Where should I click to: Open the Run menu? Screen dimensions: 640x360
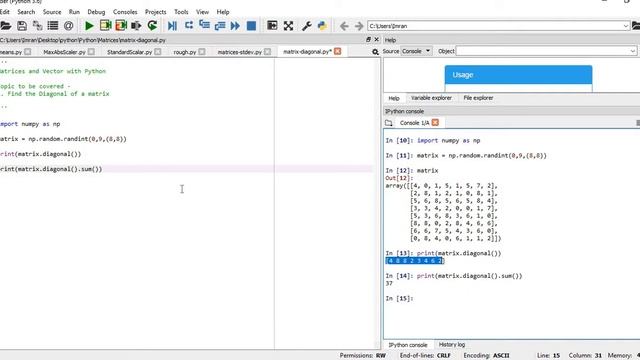point(74,12)
